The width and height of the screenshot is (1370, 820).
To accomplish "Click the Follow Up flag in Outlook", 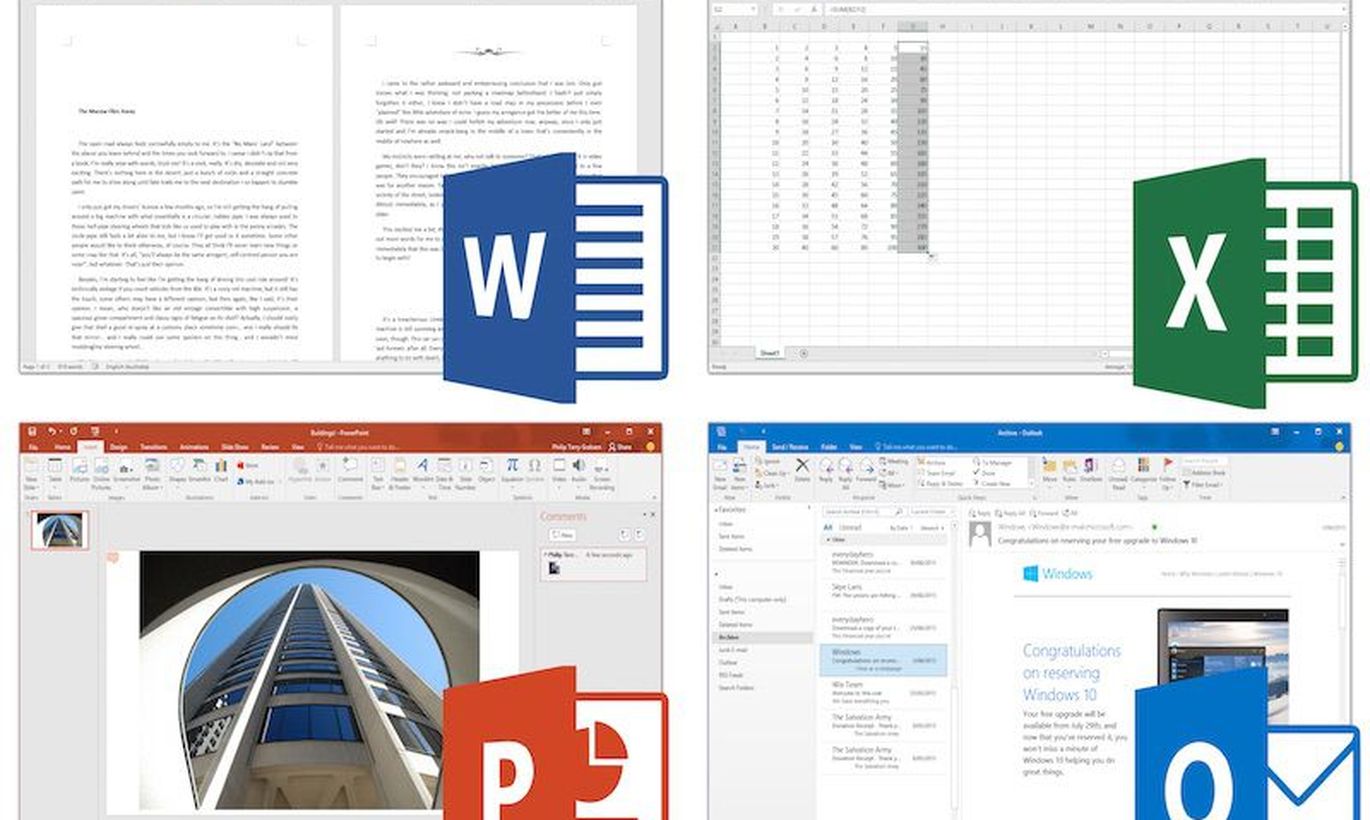I will point(1168,474).
